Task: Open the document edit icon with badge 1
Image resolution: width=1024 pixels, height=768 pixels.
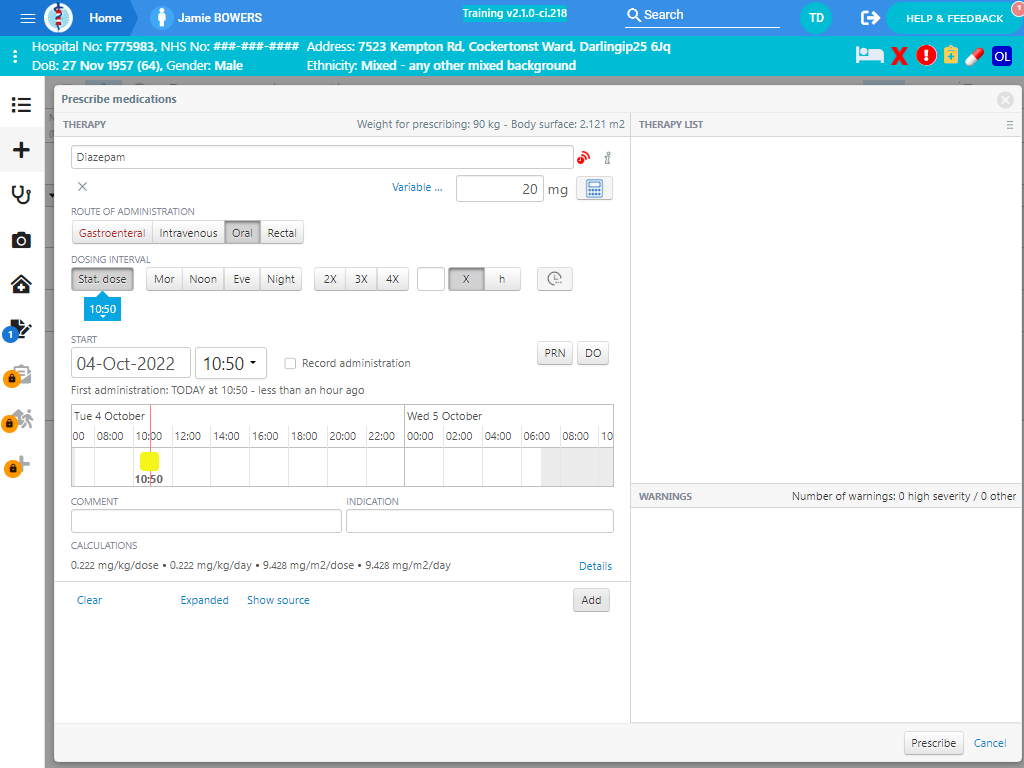Action: click(x=19, y=330)
